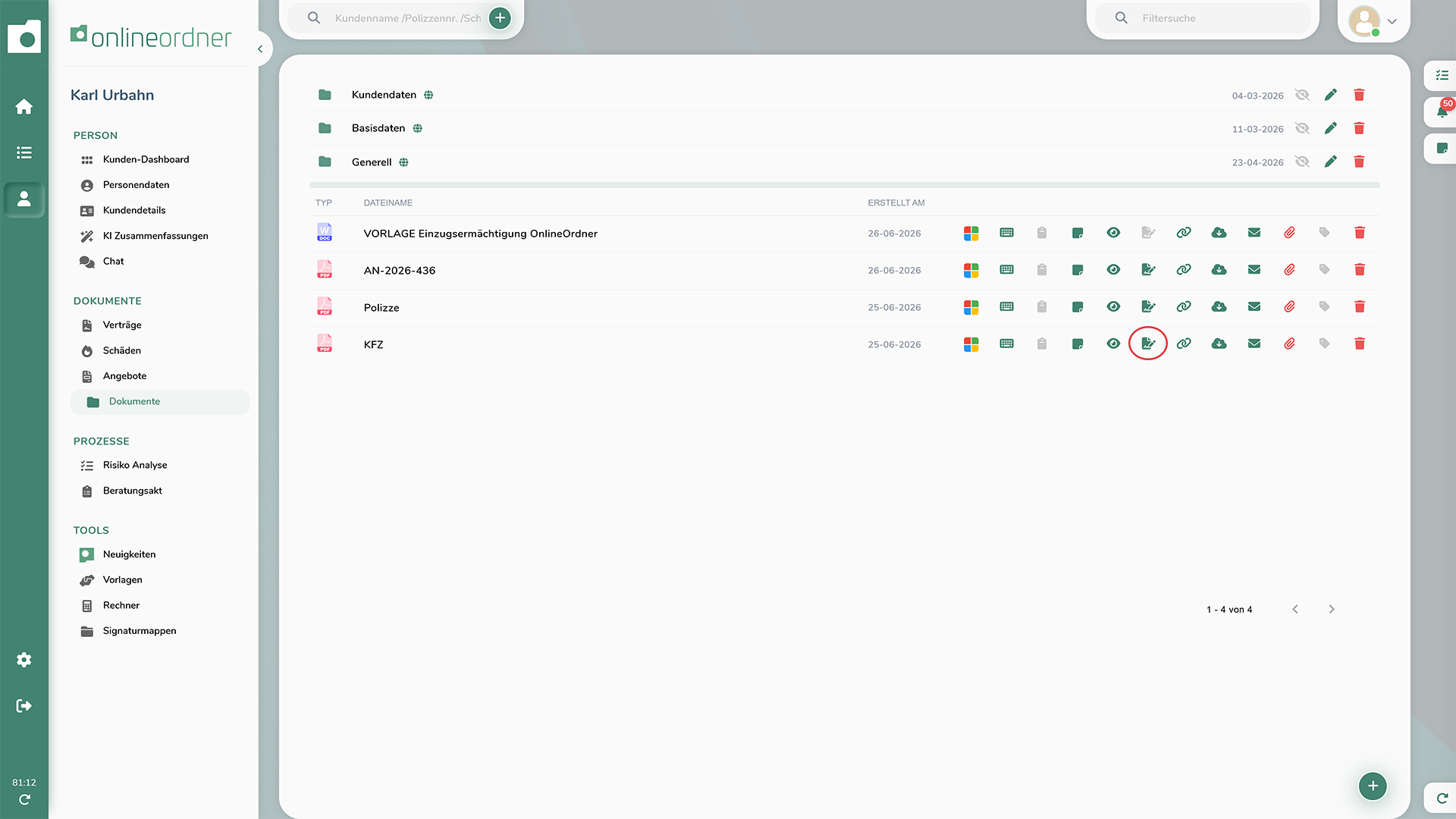Click the customer search field
Image resolution: width=1456 pixels, height=819 pixels.
[x=408, y=18]
